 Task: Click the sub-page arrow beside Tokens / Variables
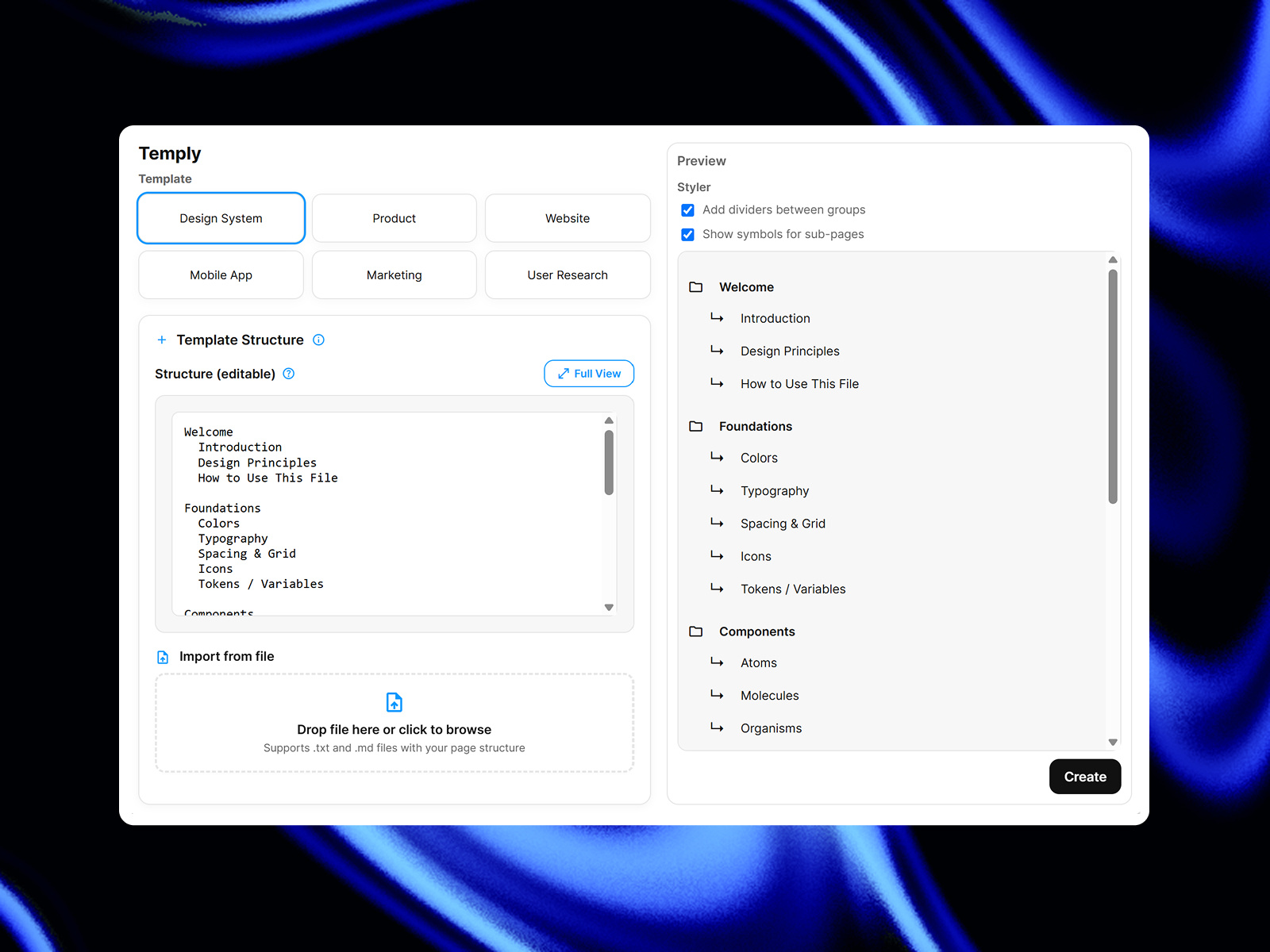717,588
